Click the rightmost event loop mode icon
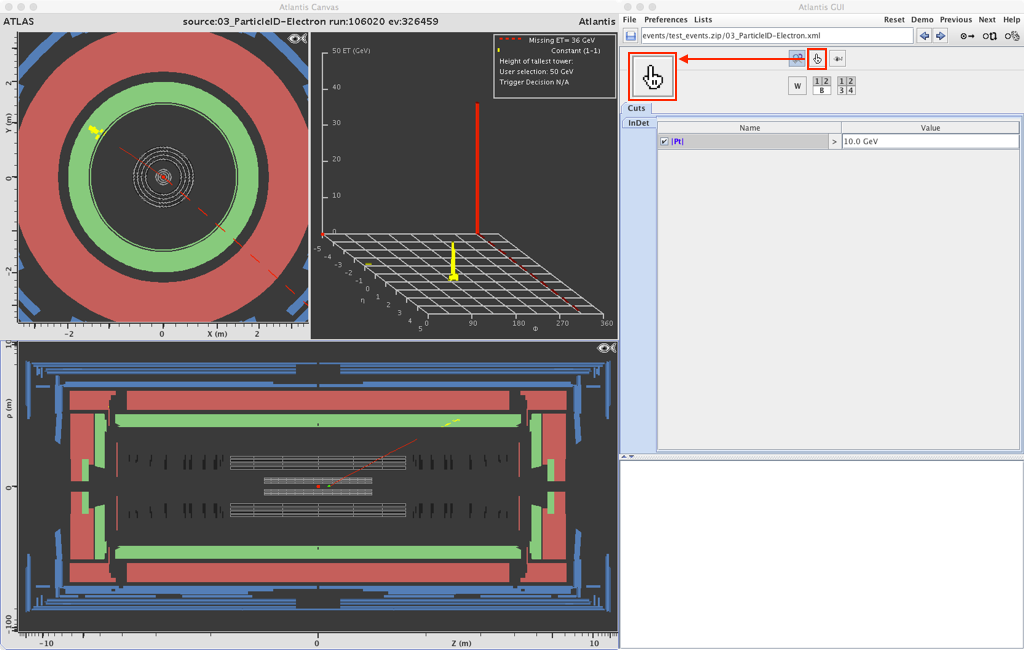 click(x=1012, y=36)
